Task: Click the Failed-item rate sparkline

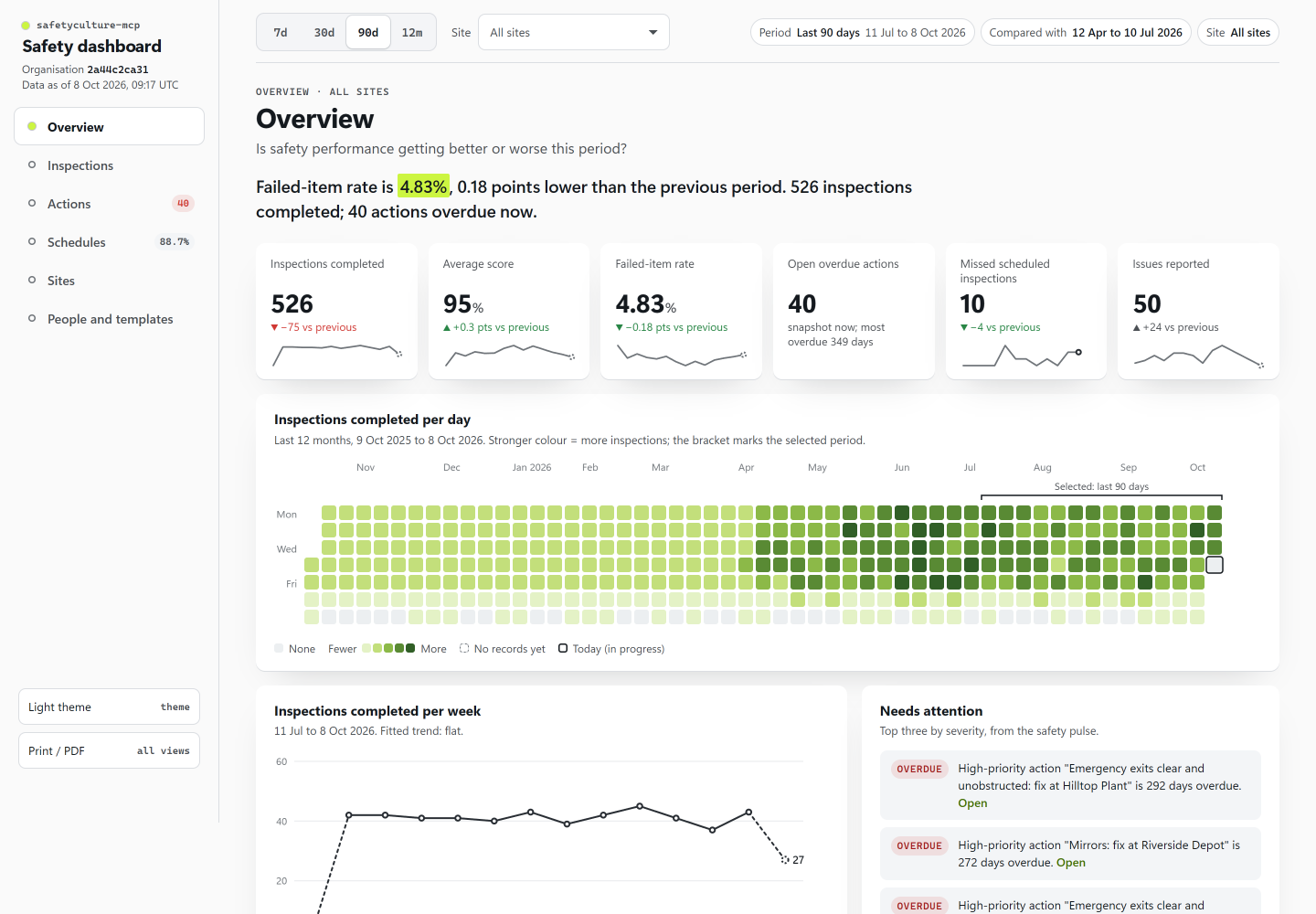Action: click(681, 356)
